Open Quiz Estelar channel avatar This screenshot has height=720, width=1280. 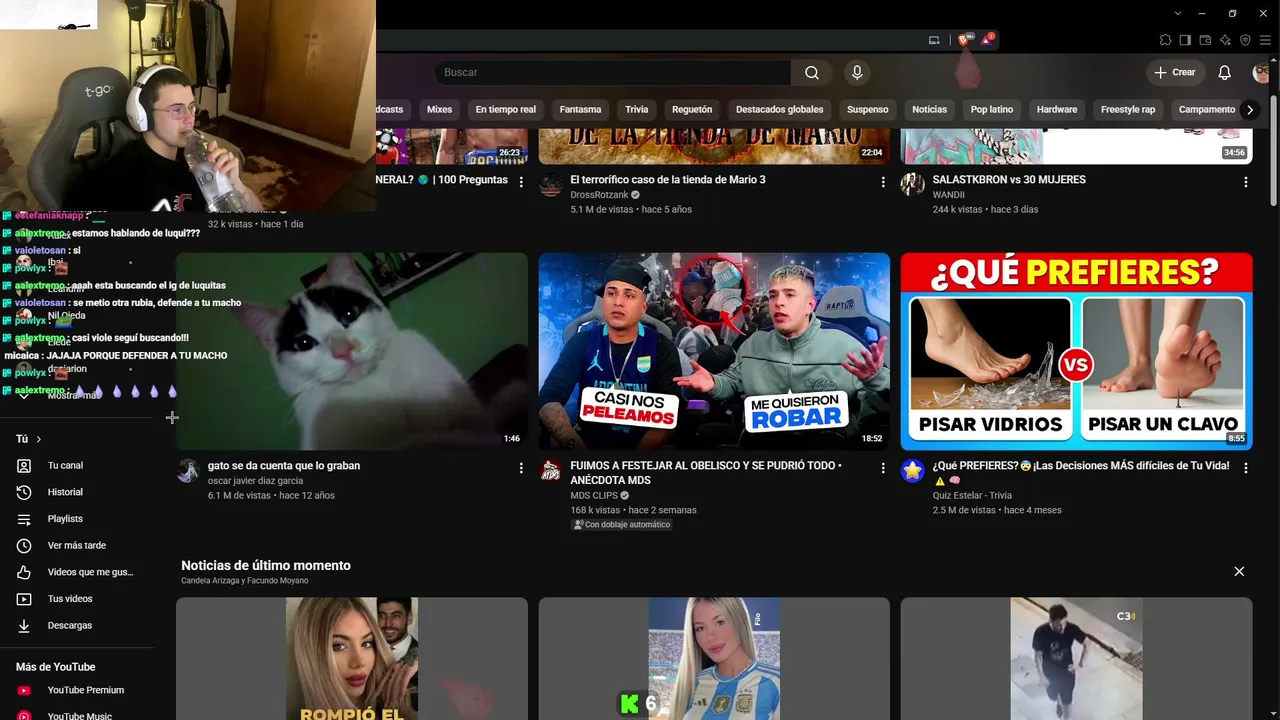click(x=912, y=471)
